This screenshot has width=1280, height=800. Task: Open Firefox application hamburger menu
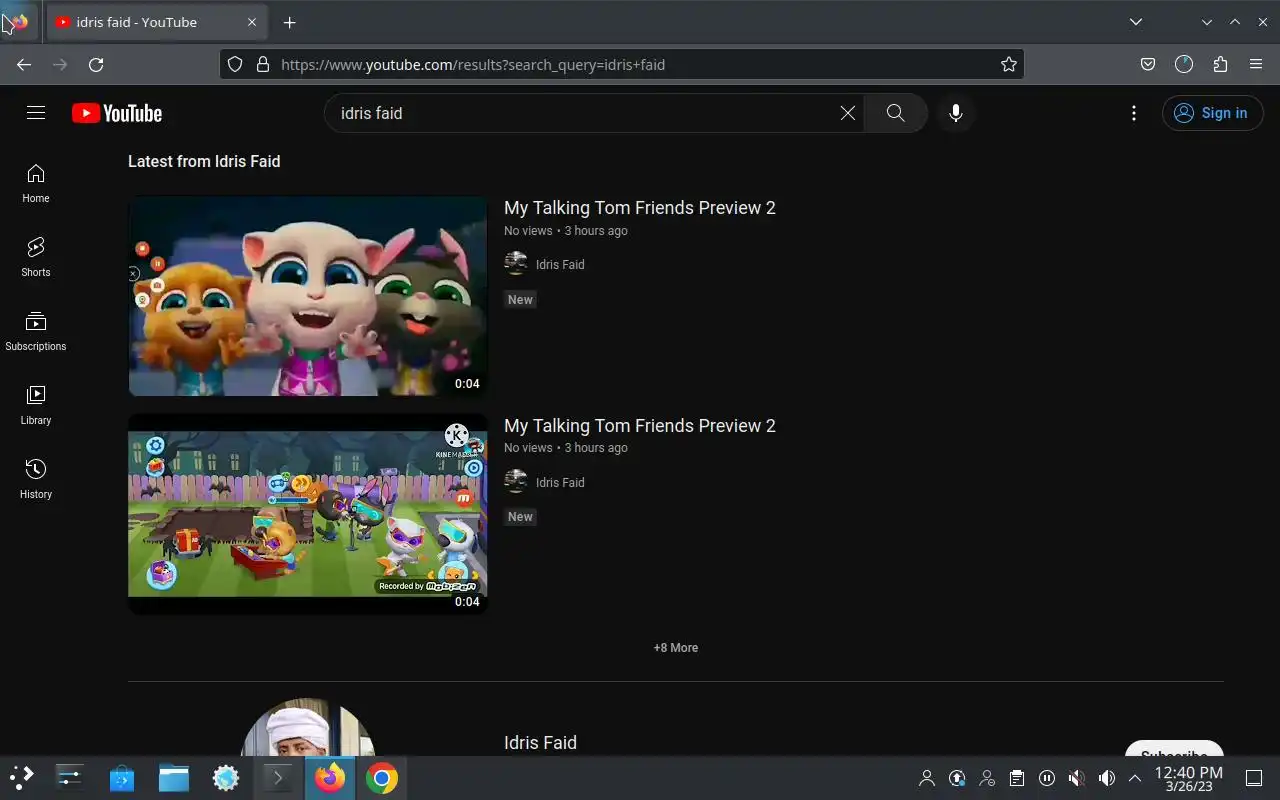pyautogui.click(x=1256, y=64)
